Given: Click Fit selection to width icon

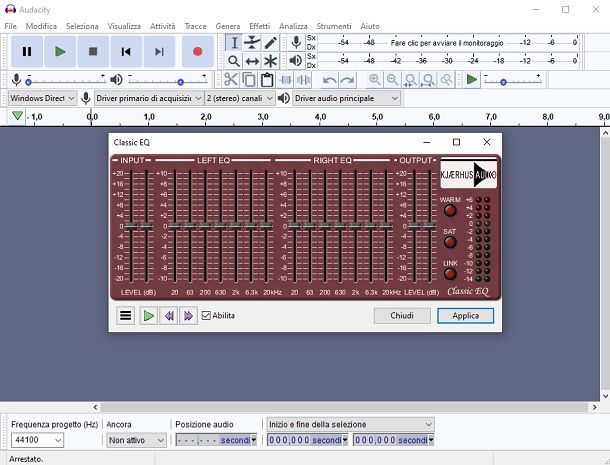Looking at the screenshot, I should click(410, 80).
